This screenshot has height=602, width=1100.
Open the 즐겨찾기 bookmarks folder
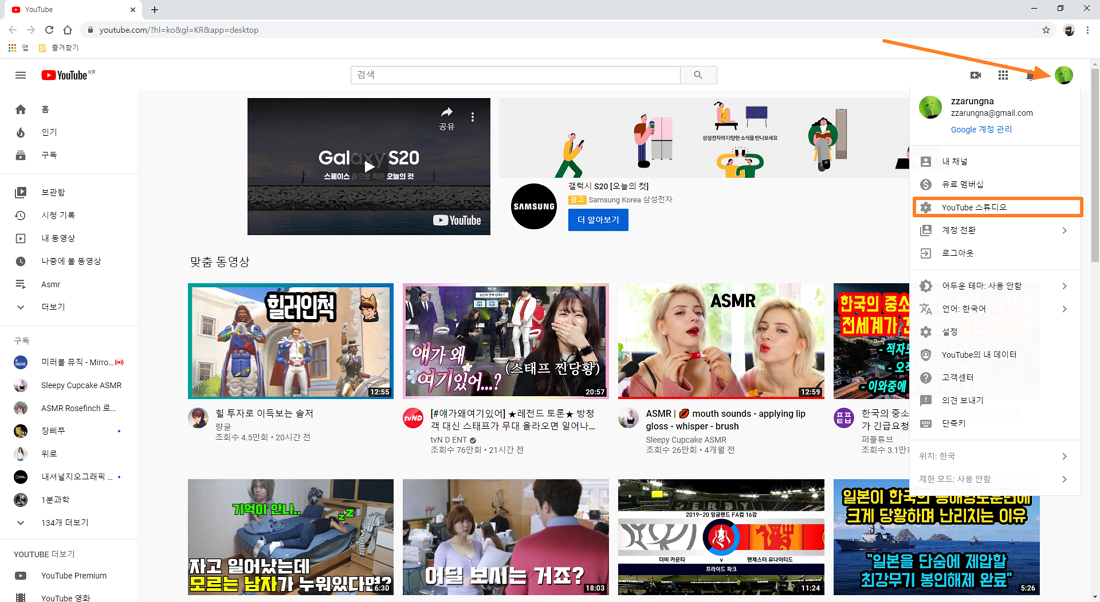point(58,48)
